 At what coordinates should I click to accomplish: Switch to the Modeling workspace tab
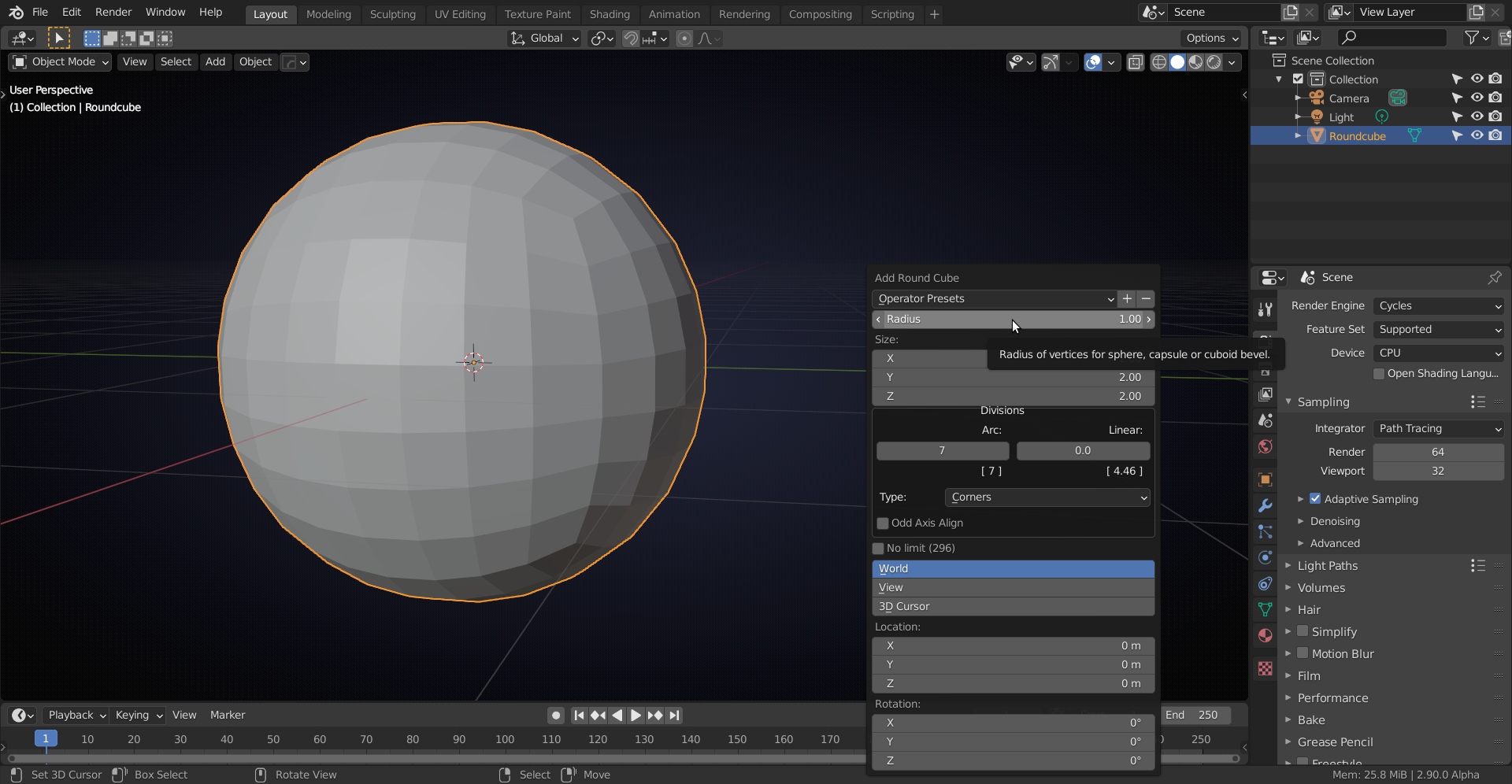(x=328, y=14)
